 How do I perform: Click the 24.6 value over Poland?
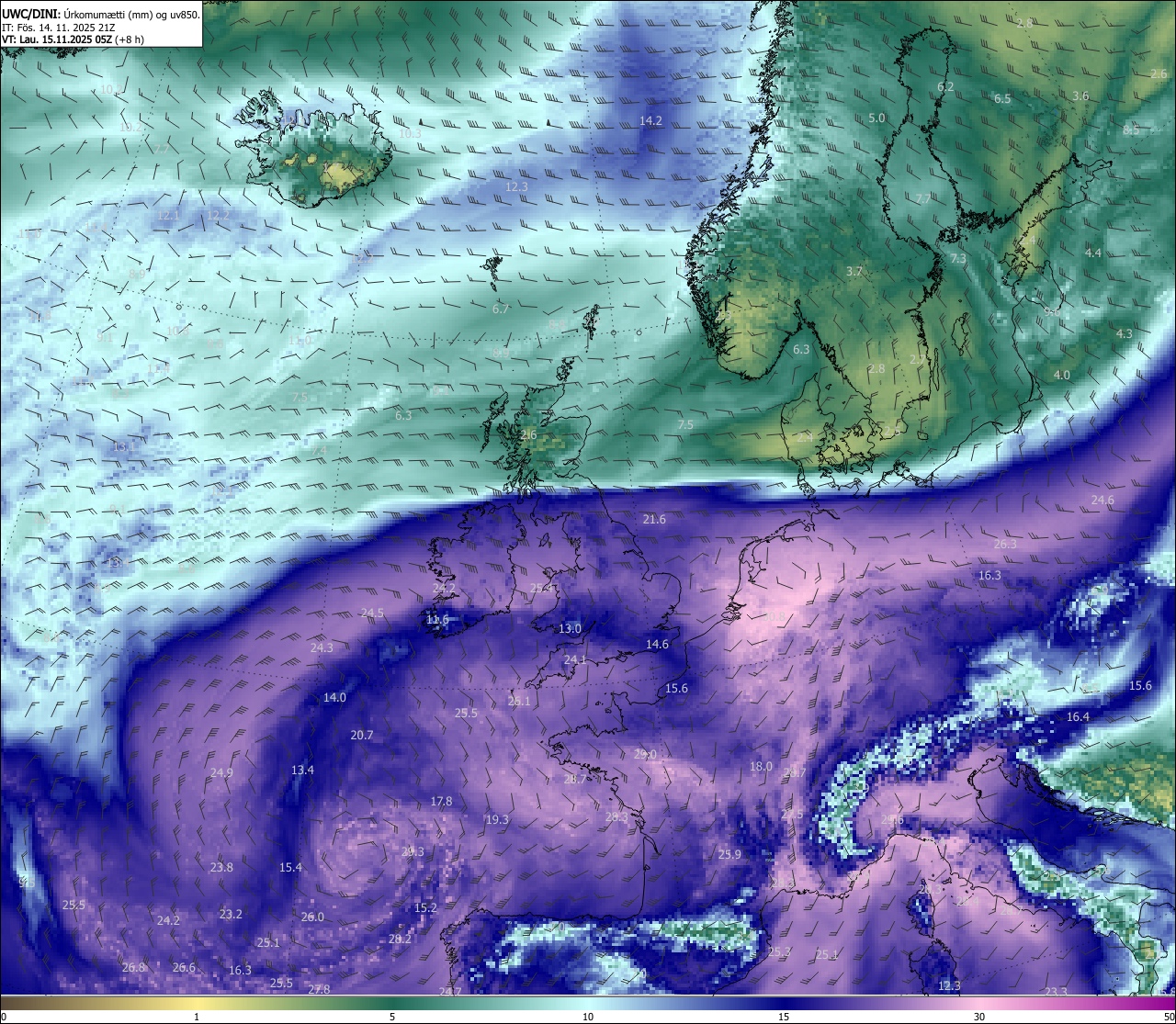[1102, 500]
